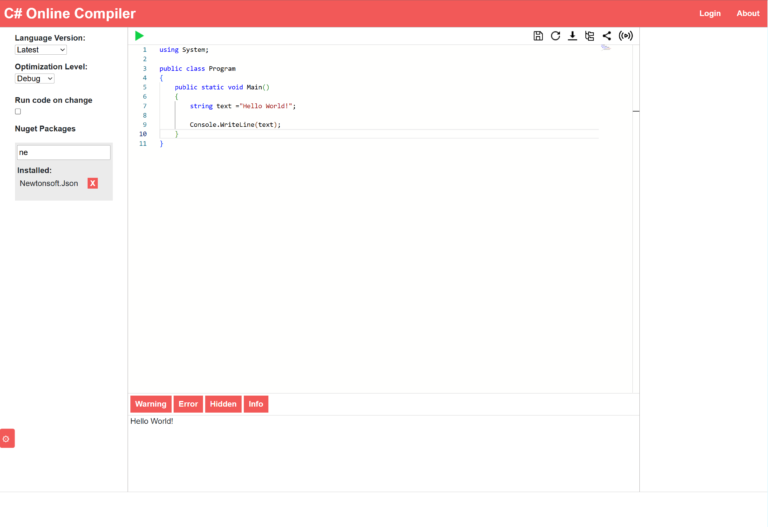The image size is (768, 527).
Task: Click the "using System;" line in editor
Action: point(184,49)
